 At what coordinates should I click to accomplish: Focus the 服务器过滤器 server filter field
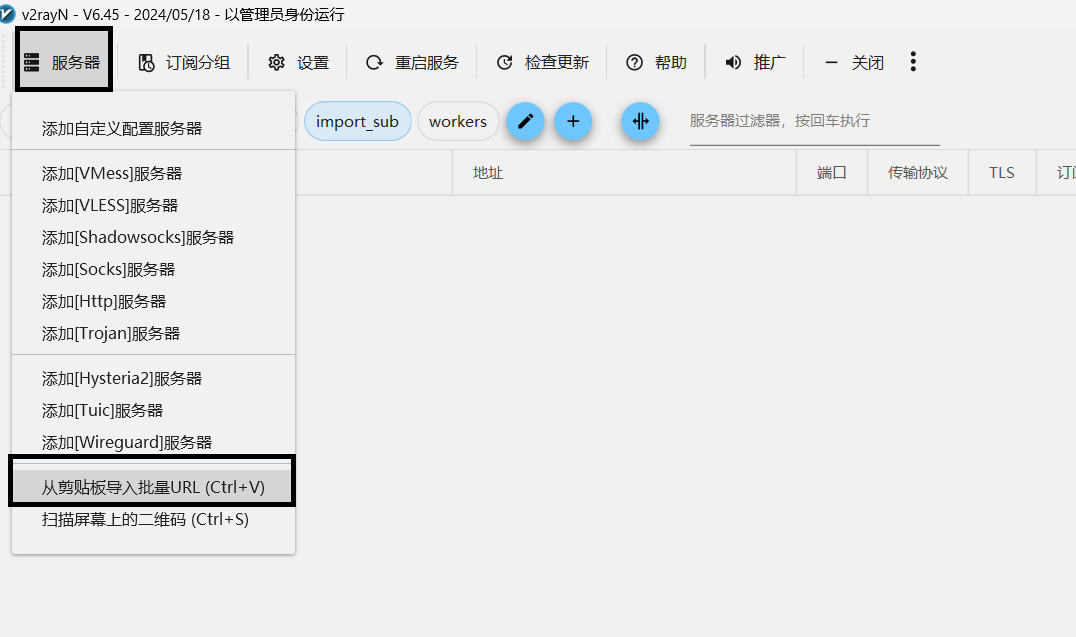click(x=813, y=121)
